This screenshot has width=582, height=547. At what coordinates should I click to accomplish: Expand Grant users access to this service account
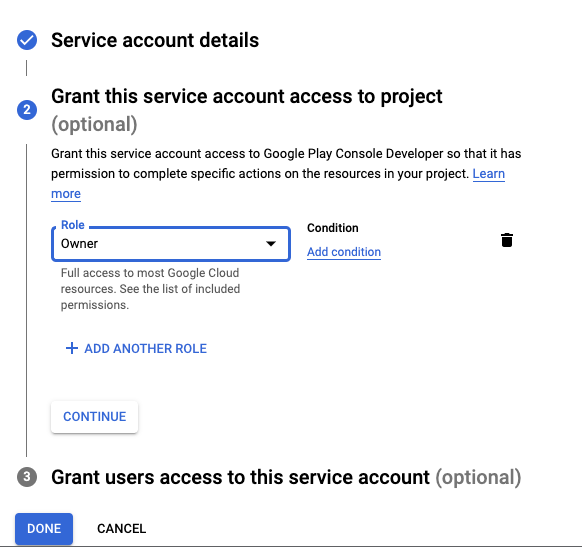pyautogui.click(x=286, y=477)
